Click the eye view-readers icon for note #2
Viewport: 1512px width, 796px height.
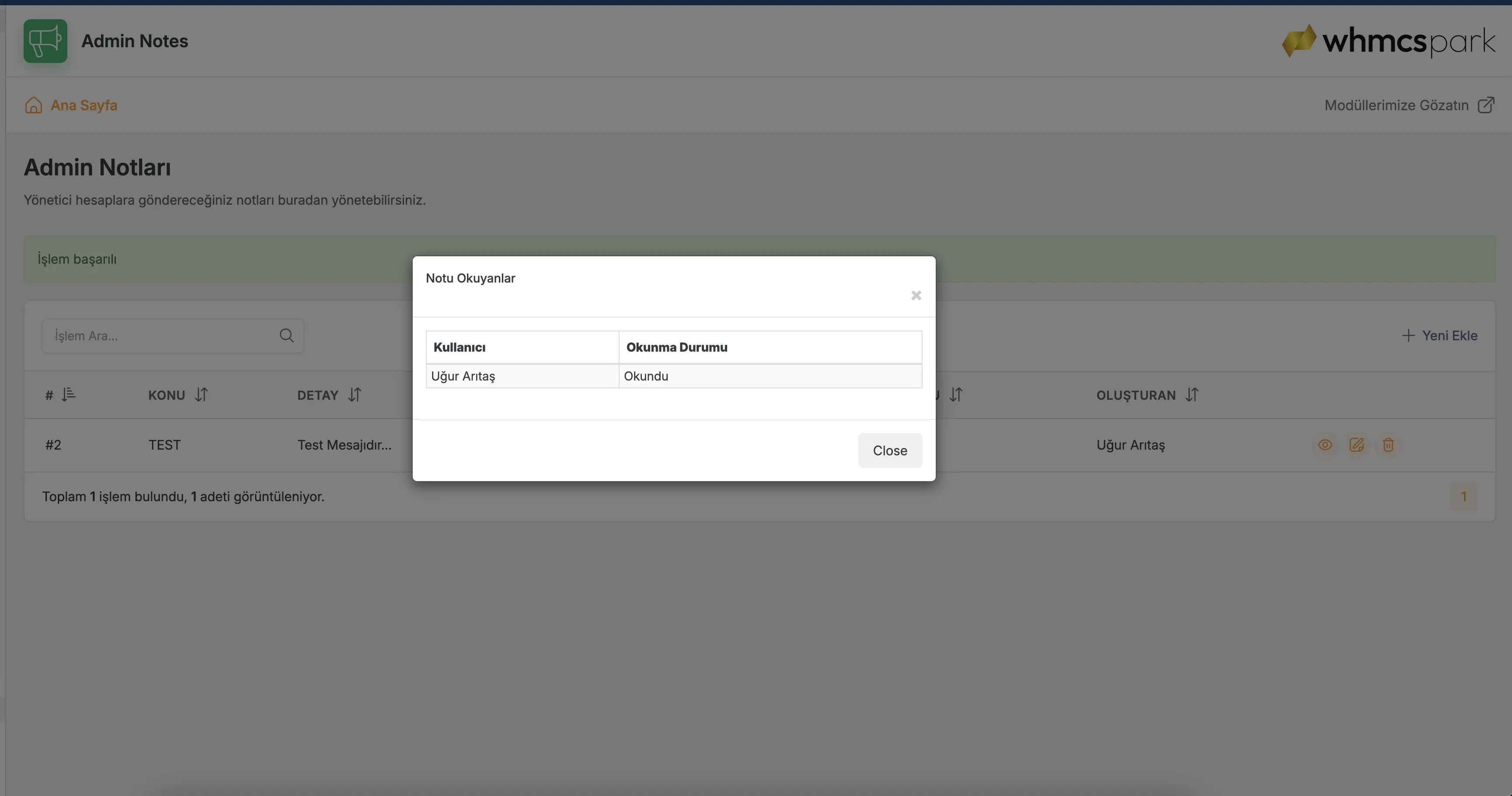(x=1325, y=445)
